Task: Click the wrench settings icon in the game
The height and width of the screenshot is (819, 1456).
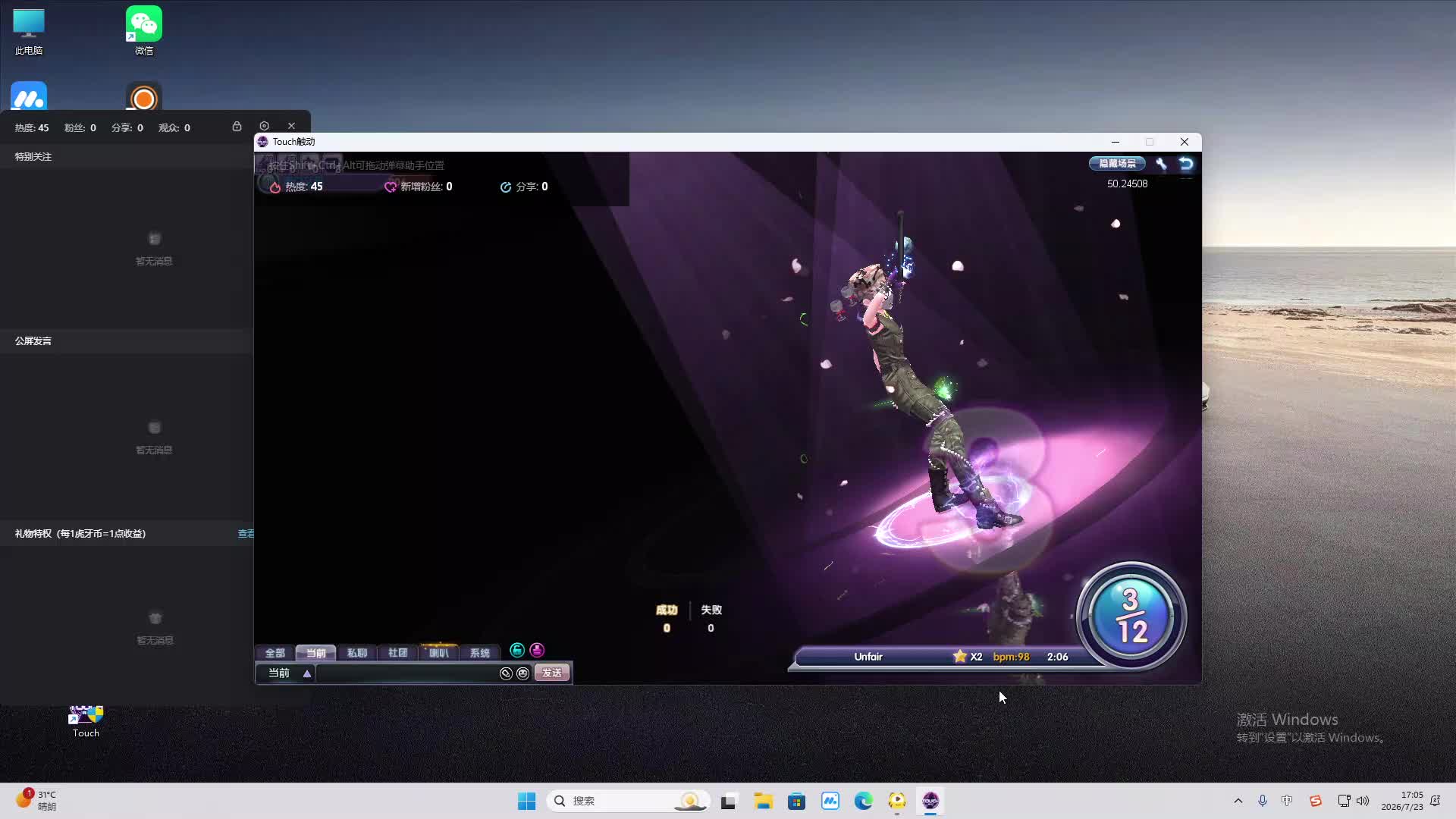Action: 1161,164
